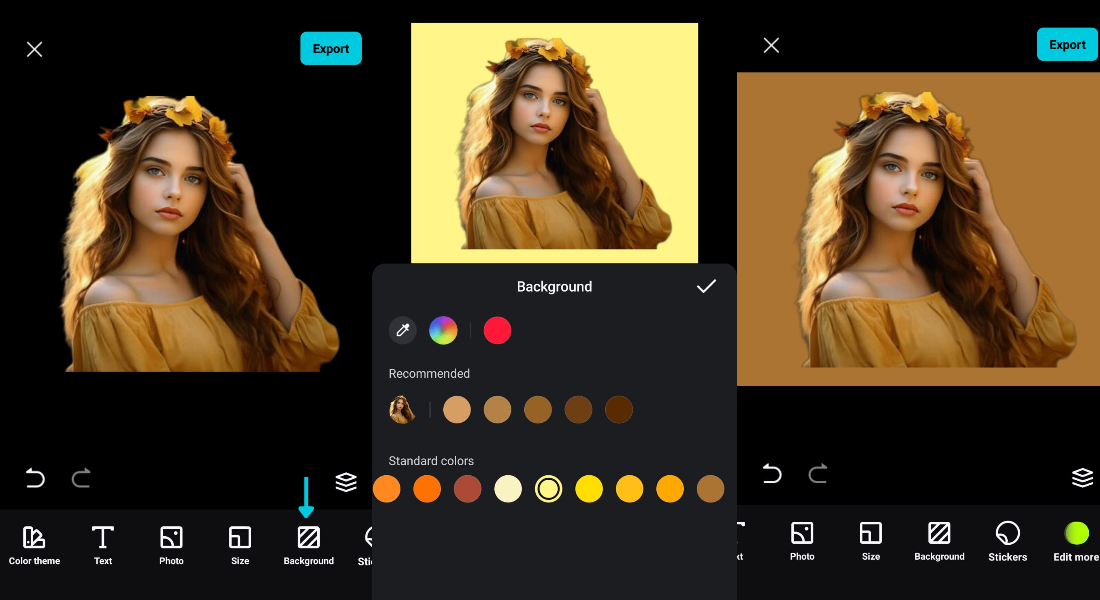Open Background tool in left editor
Image resolution: width=1100 pixels, height=600 pixels.
point(309,545)
